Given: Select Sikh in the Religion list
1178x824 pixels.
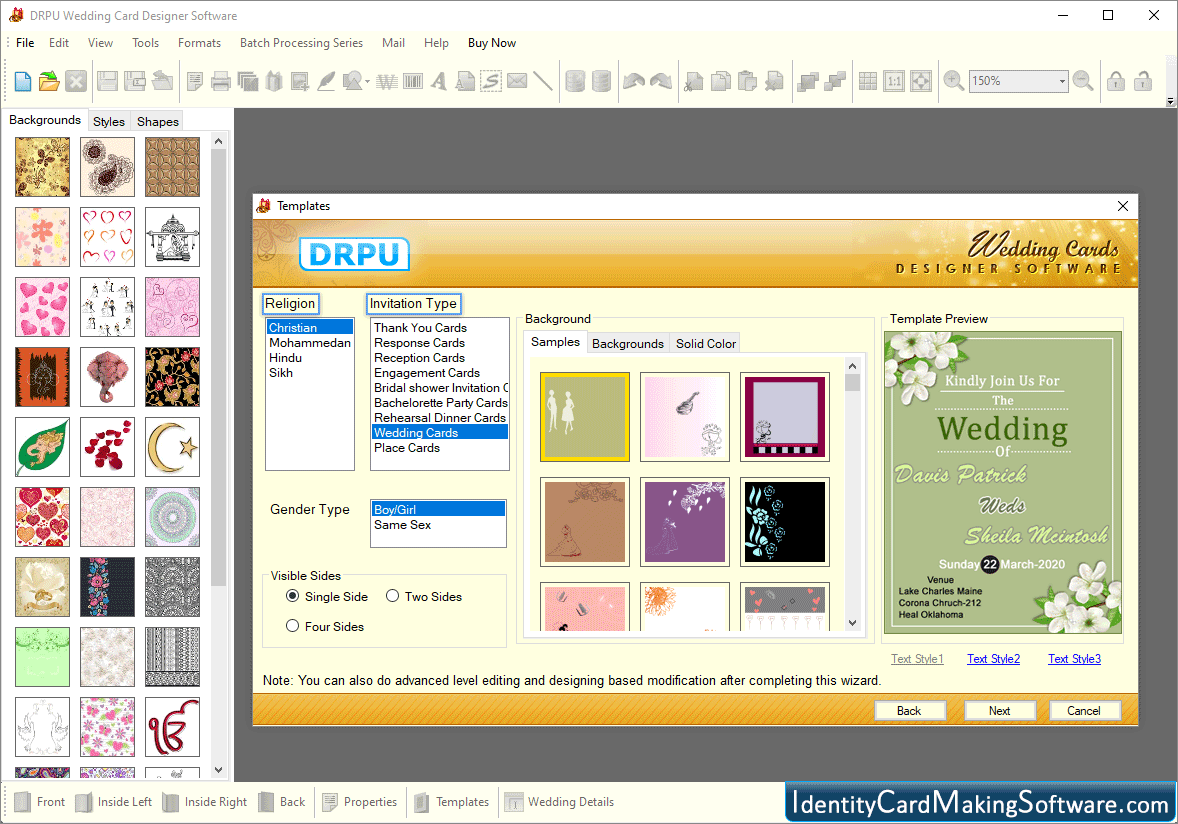Looking at the screenshot, I should coord(309,373).
